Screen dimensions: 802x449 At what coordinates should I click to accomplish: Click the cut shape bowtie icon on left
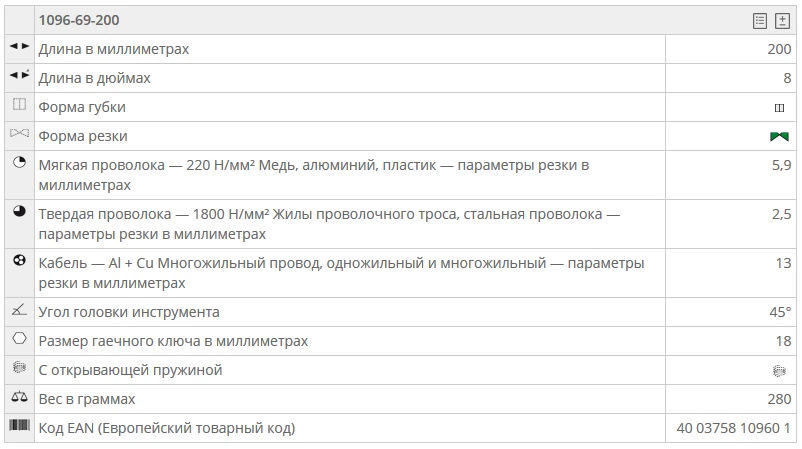point(19,134)
